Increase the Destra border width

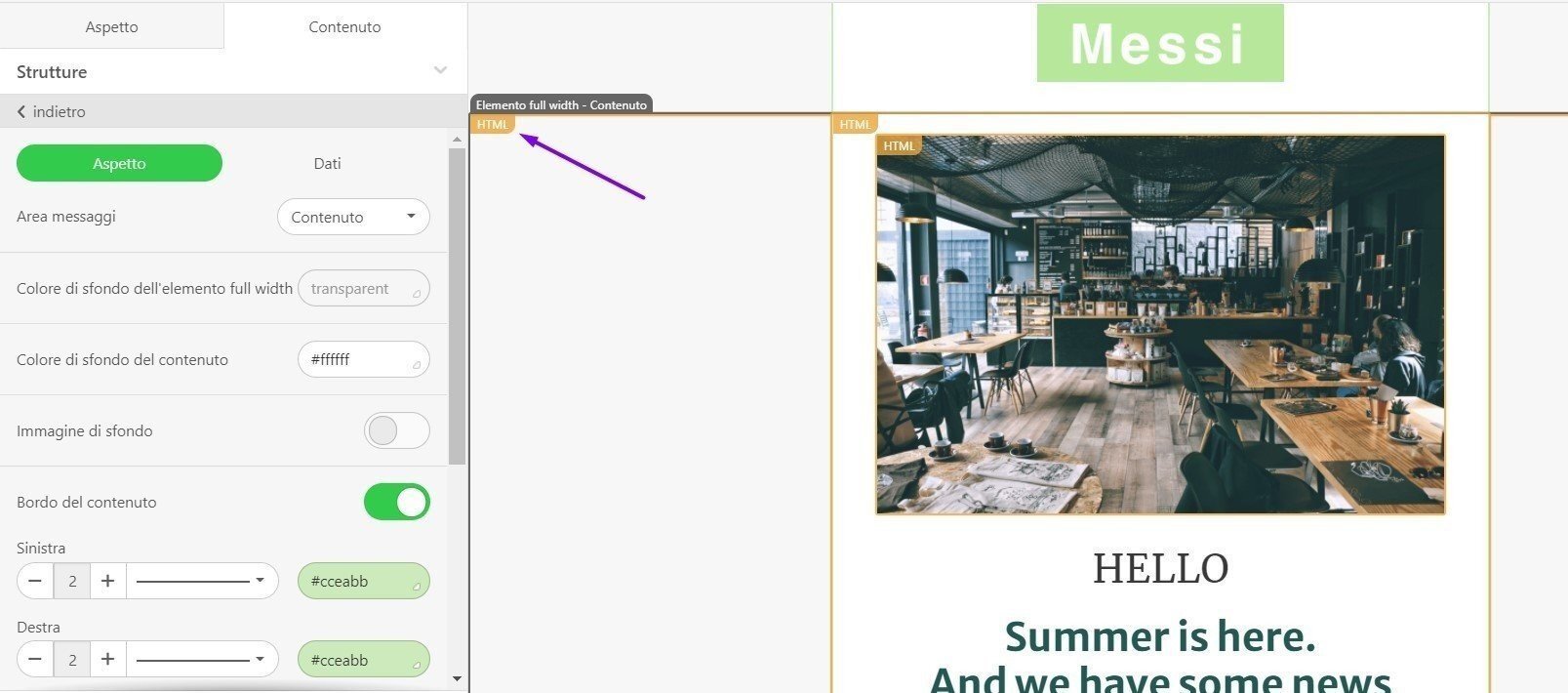click(107, 660)
